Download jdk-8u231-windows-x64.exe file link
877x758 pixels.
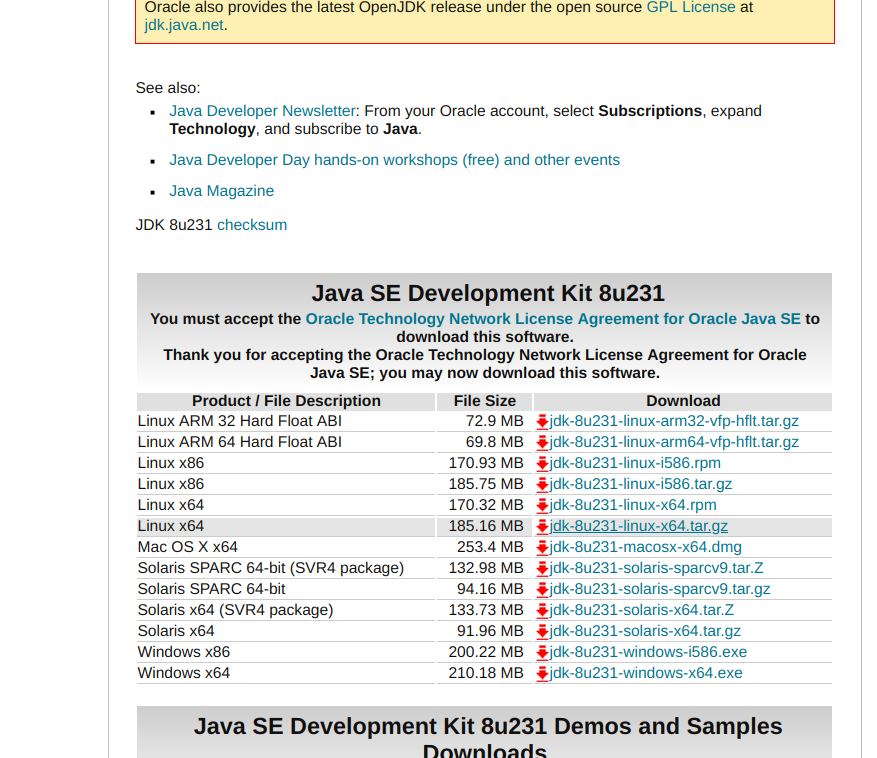tap(646, 673)
